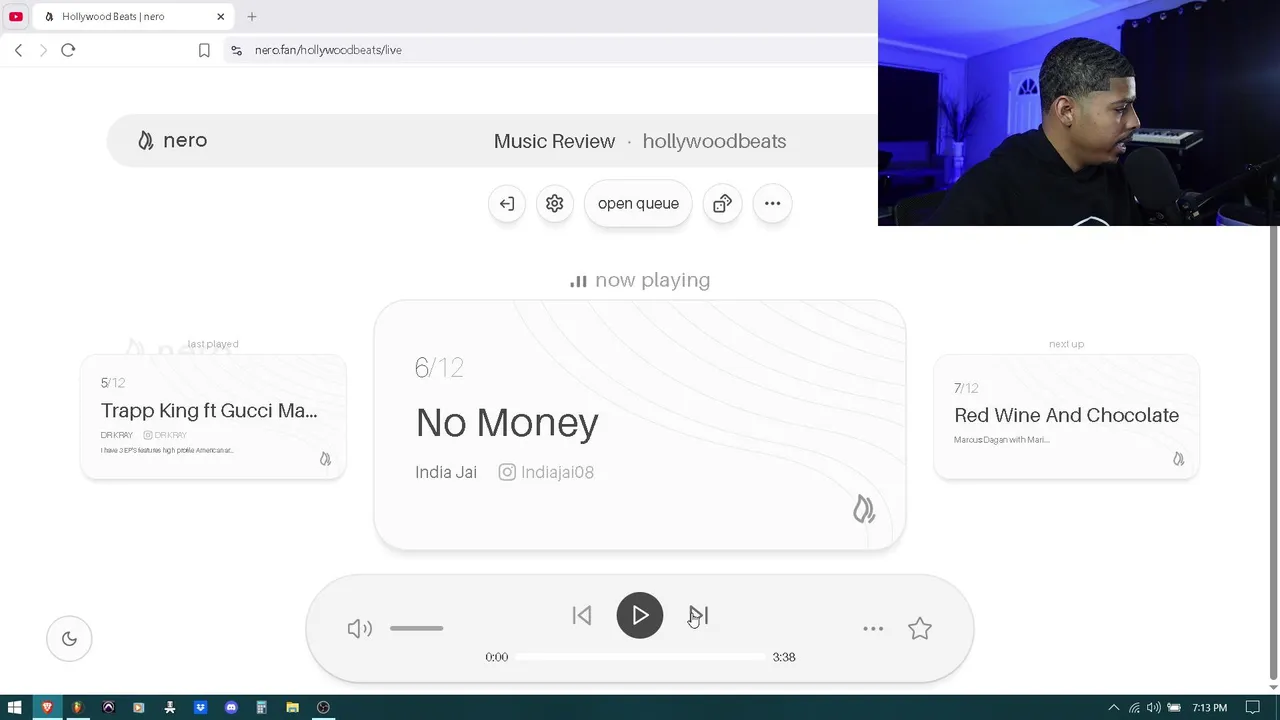The image size is (1280, 720).
Task: Open File Explorer from the taskbar
Action: (292, 707)
